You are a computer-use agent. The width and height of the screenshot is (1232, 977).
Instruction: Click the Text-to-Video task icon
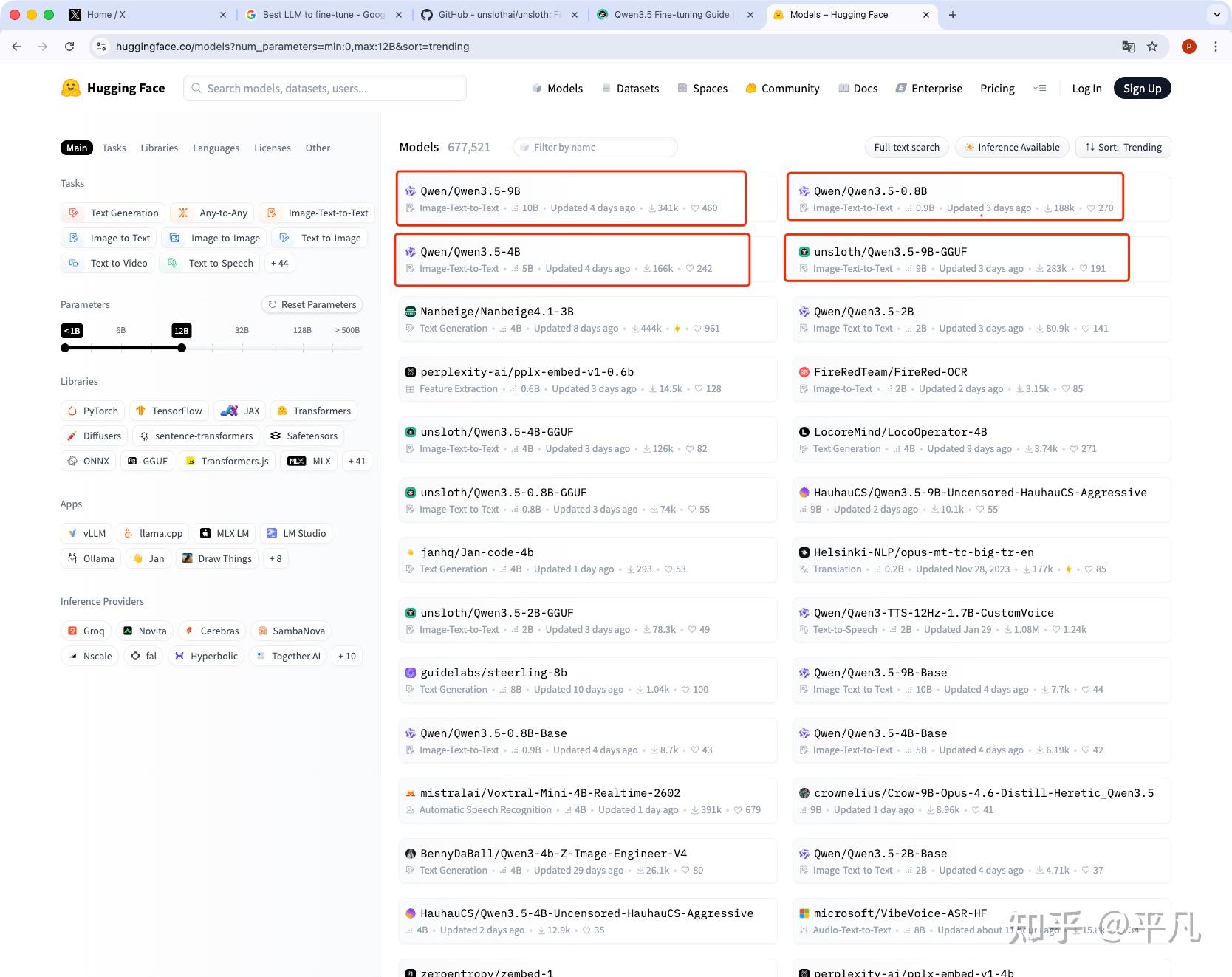pos(74,263)
